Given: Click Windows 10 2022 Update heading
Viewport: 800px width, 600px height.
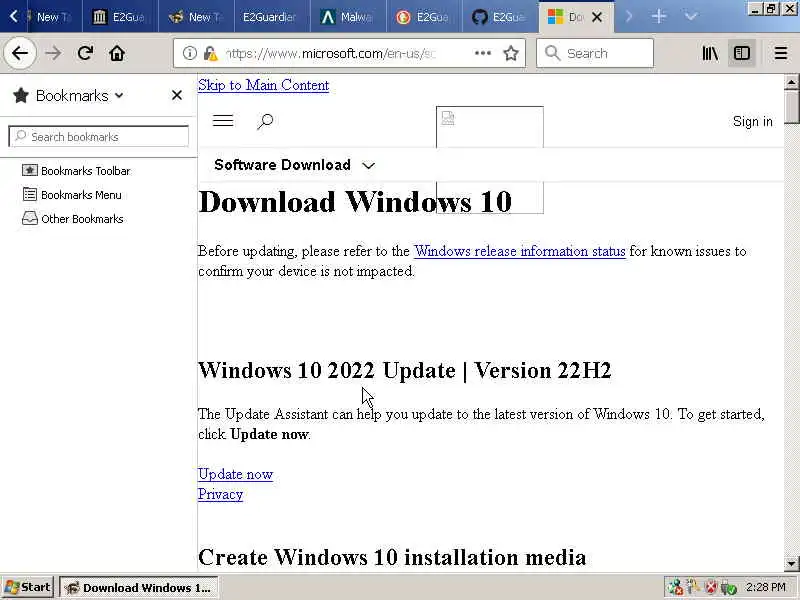Looking at the screenshot, I should pyautogui.click(x=405, y=370).
